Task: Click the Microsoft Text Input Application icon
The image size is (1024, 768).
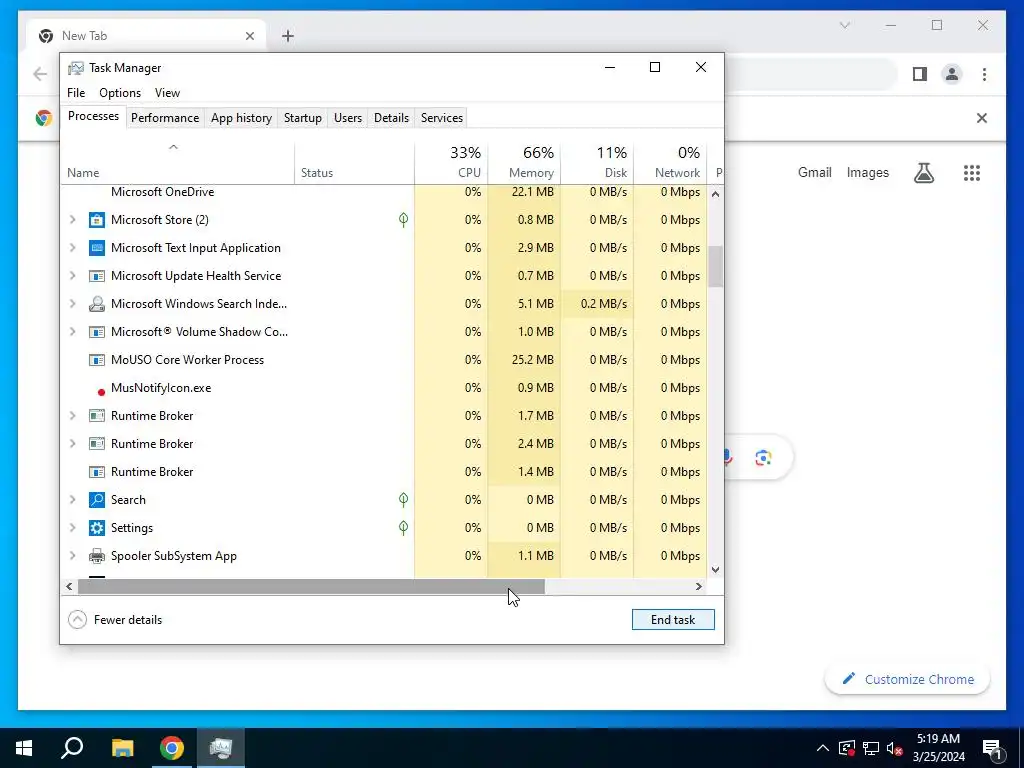Action: click(97, 248)
